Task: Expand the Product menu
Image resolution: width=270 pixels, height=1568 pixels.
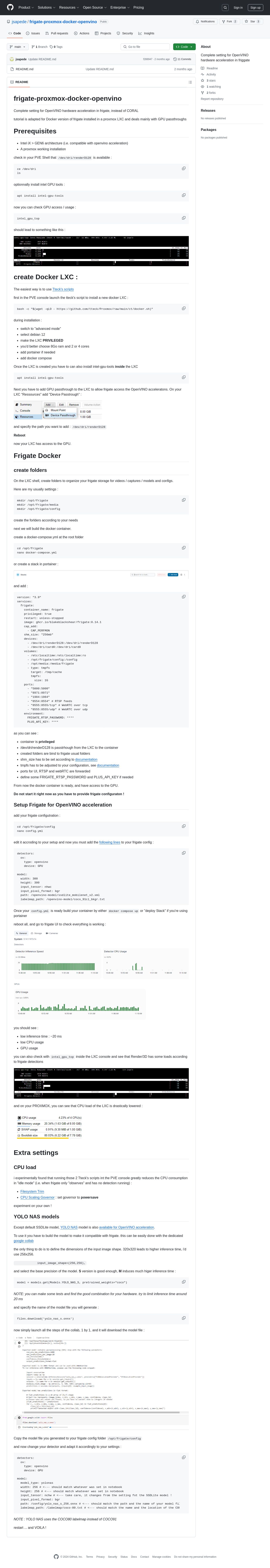Action: point(25,7)
